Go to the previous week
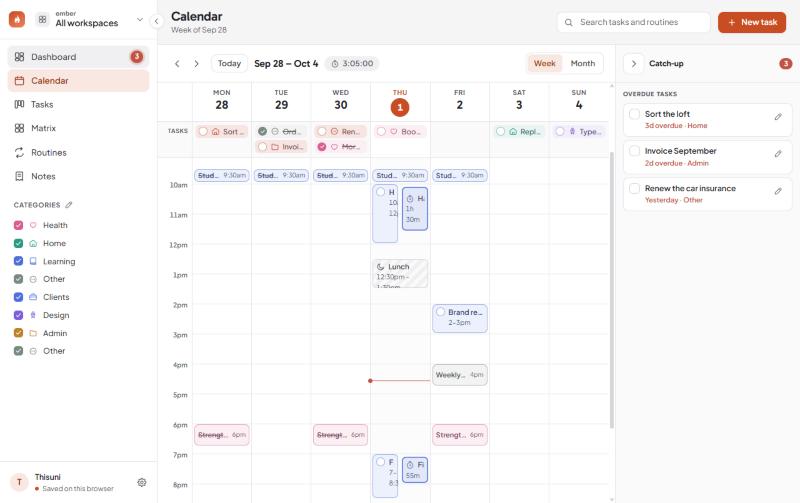This screenshot has width=800, height=503. pos(177,64)
